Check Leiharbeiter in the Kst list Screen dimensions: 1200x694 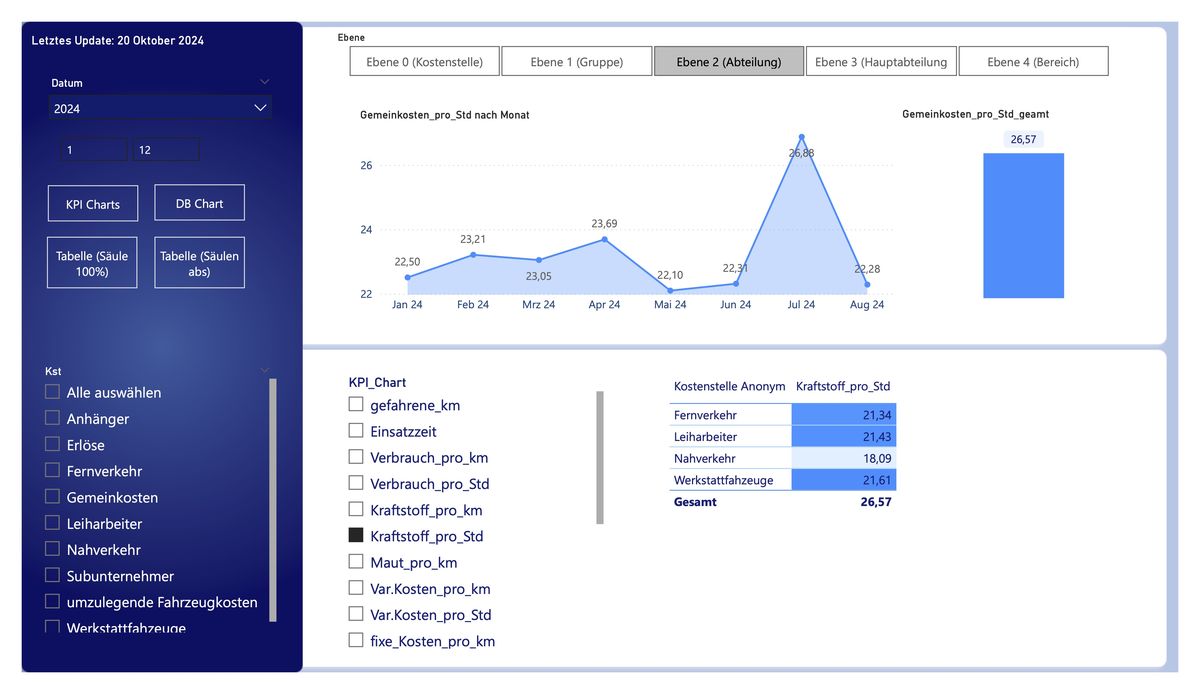coord(52,523)
